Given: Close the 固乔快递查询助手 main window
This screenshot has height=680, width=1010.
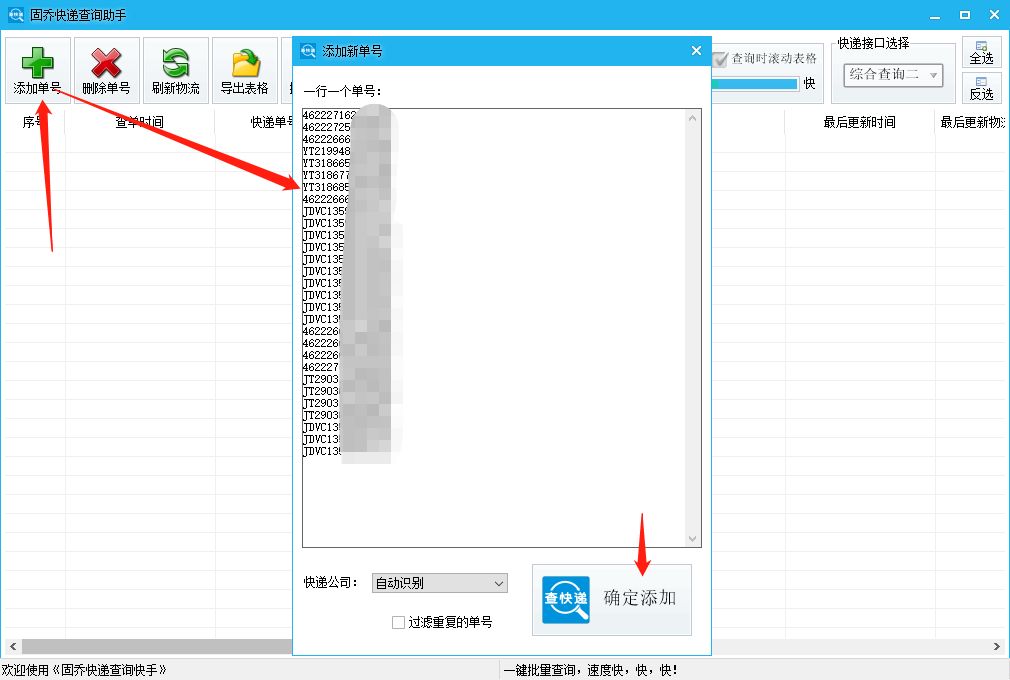Looking at the screenshot, I should [995, 15].
